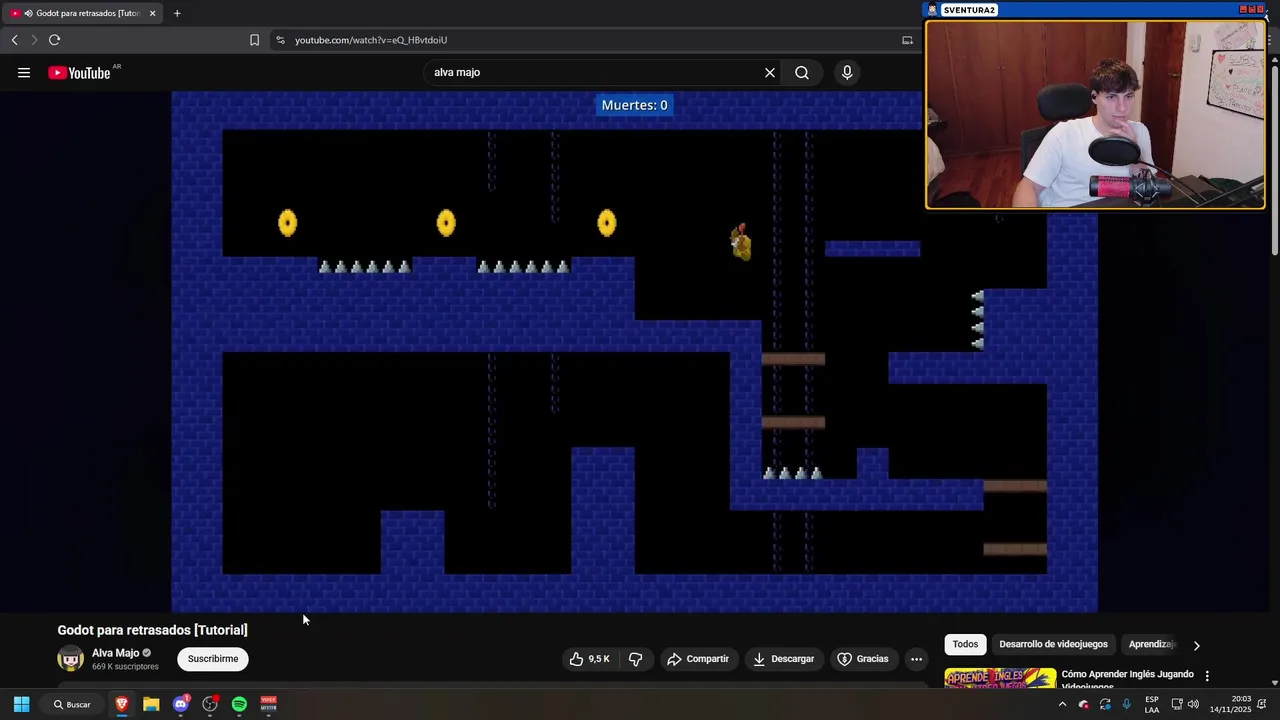1280x720 pixels.
Task: Open the Aprende Inglés video thumbnail
Action: 1000,678
